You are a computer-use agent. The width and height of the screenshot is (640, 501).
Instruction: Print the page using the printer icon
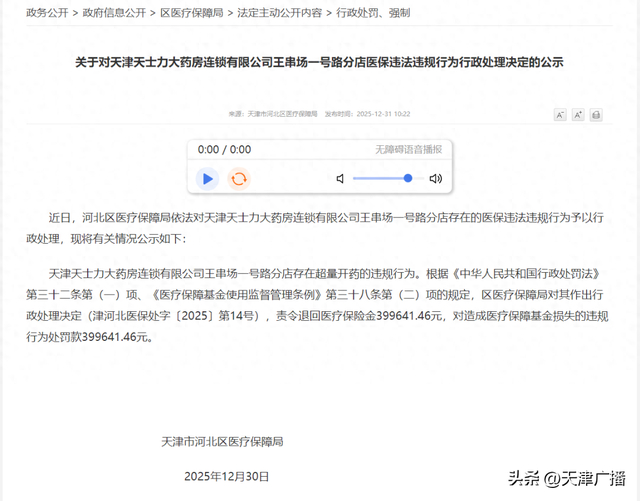point(596,115)
